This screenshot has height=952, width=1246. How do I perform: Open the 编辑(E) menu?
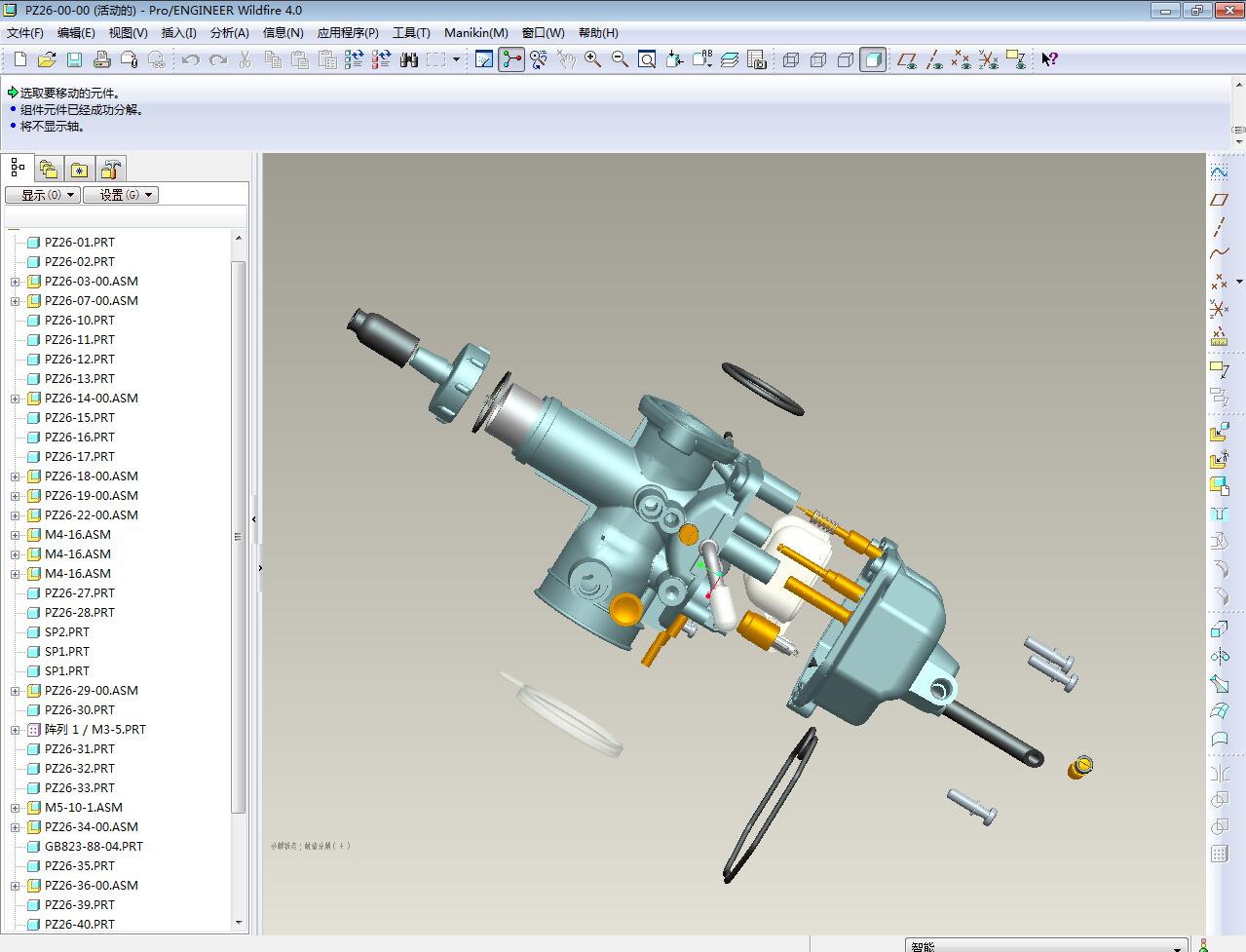click(x=76, y=32)
